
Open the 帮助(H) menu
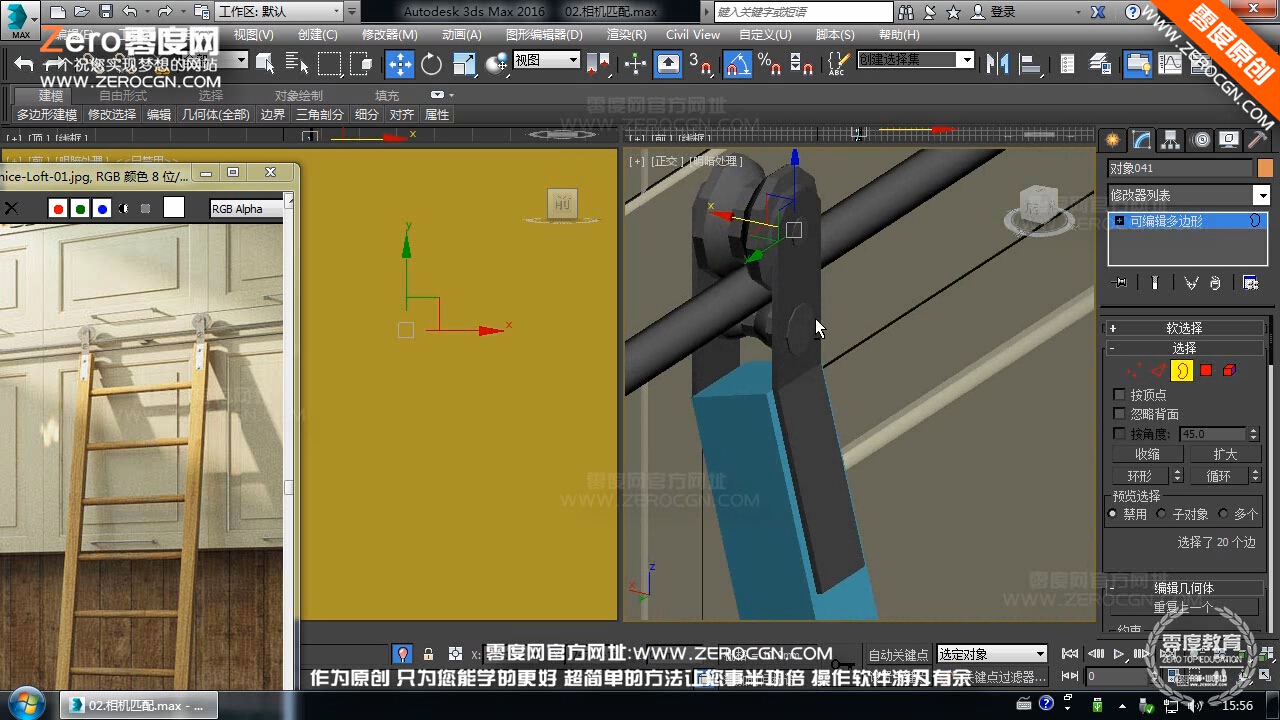coord(899,34)
